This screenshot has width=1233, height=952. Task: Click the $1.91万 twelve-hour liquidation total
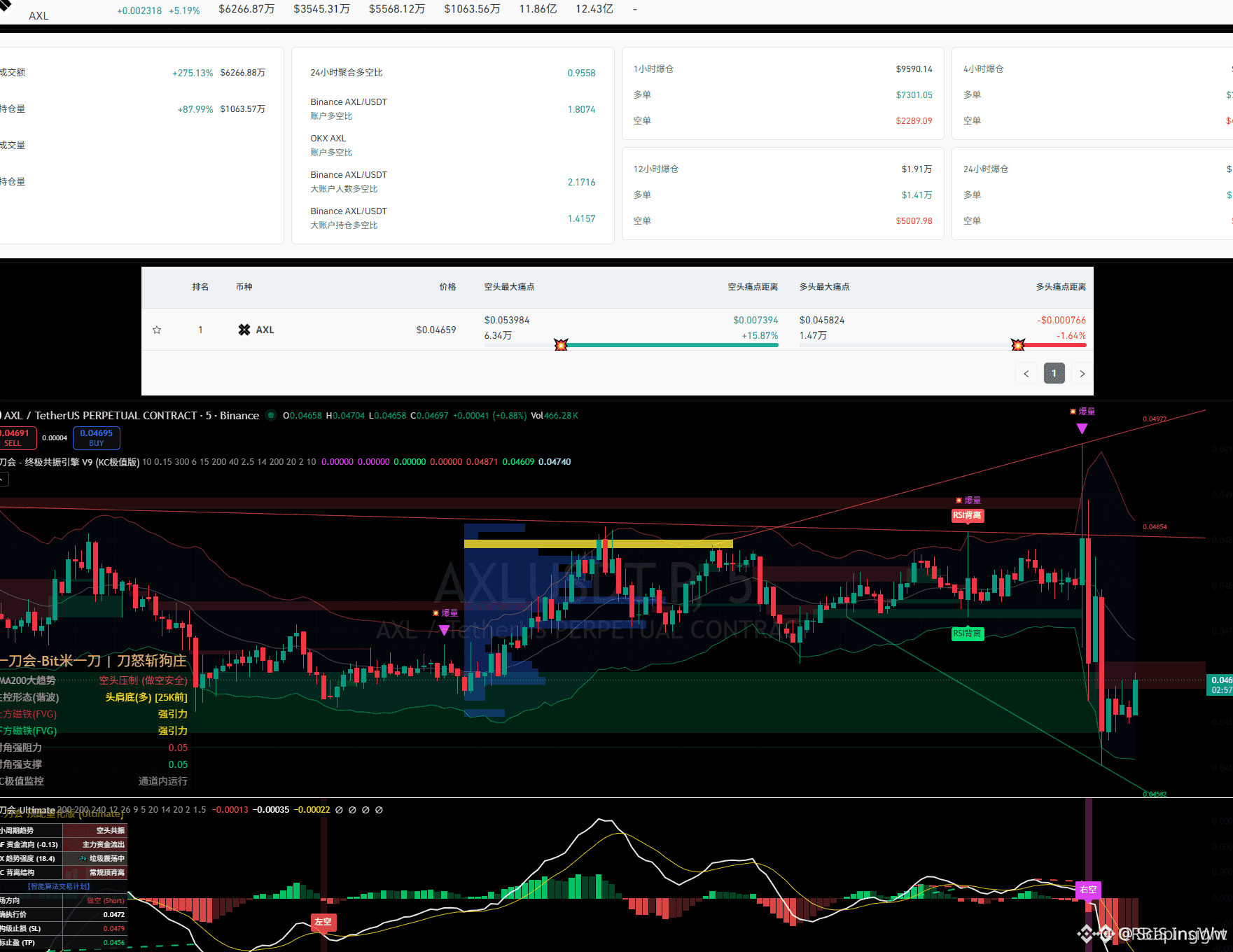[917, 169]
